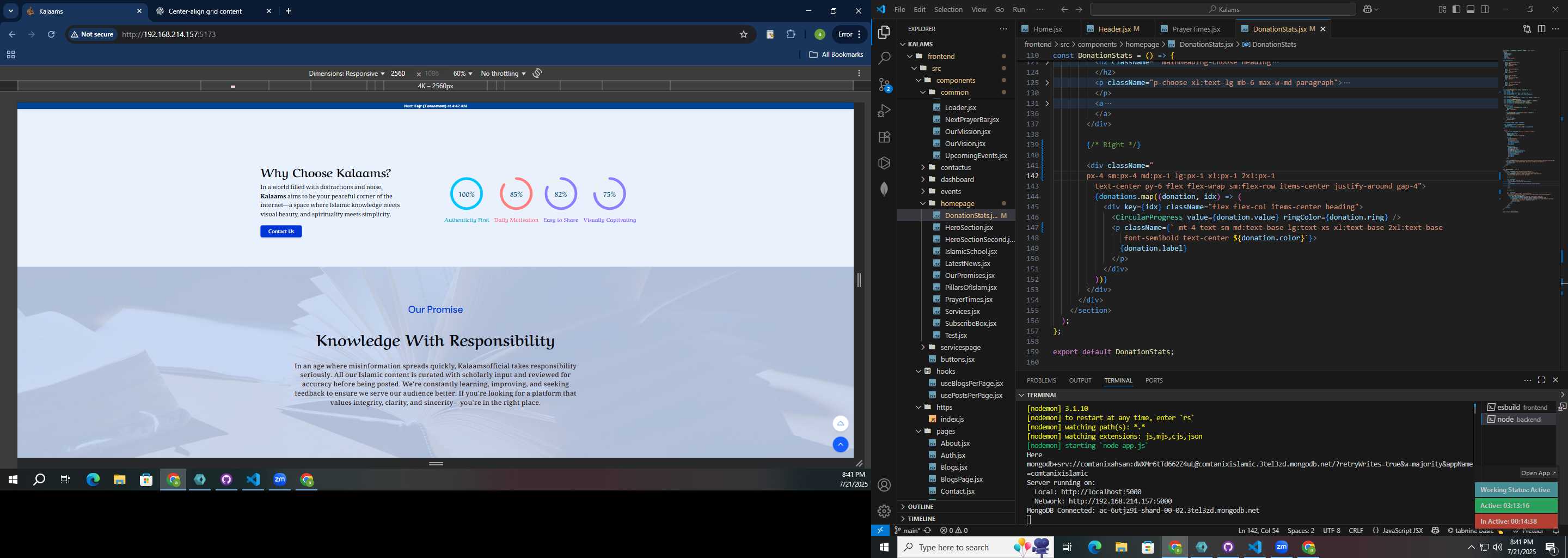Click the 85% Daily Motivation progress ring
This screenshot has width=1568, height=558.
coord(516,195)
